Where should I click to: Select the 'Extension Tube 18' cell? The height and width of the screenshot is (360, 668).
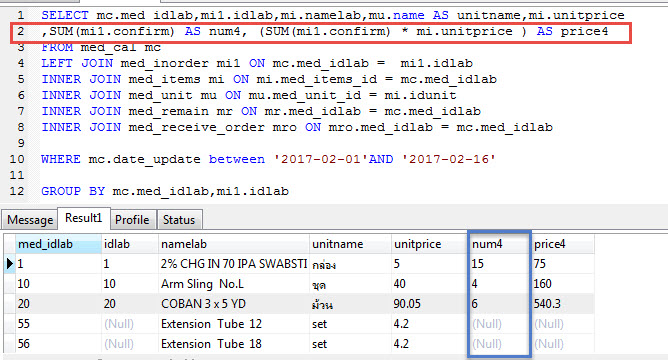point(234,344)
